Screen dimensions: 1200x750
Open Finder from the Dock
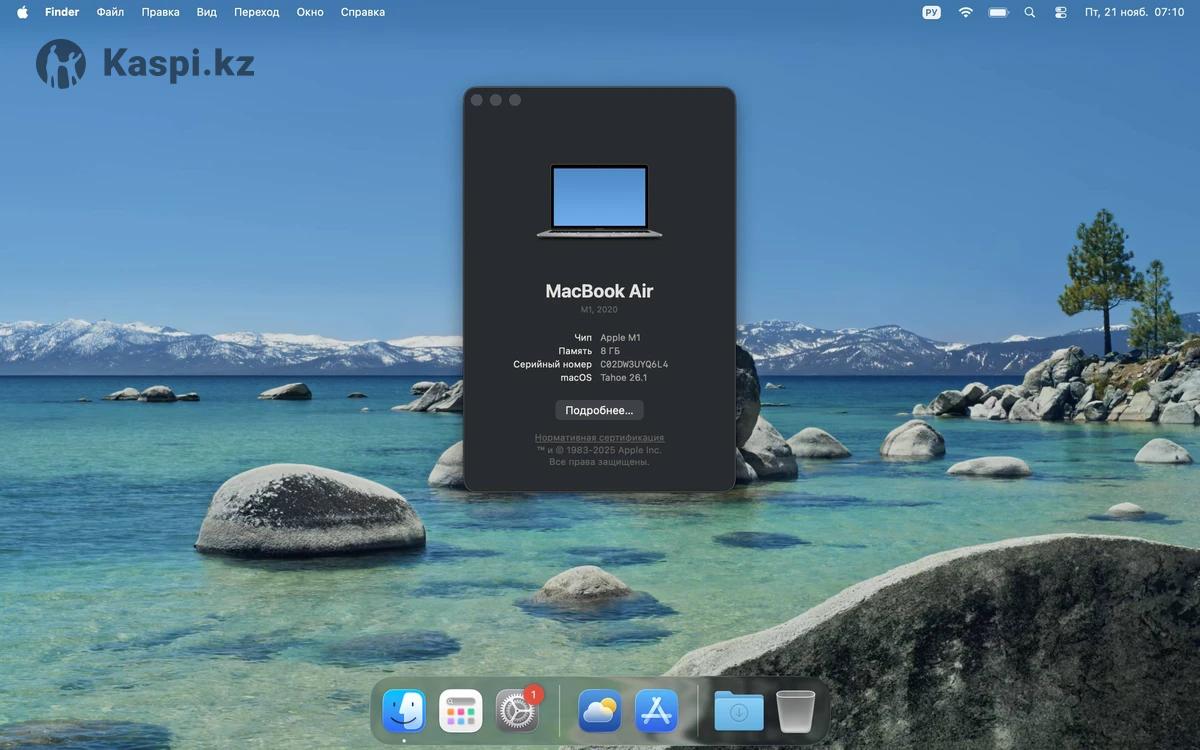pyautogui.click(x=404, y=711)
